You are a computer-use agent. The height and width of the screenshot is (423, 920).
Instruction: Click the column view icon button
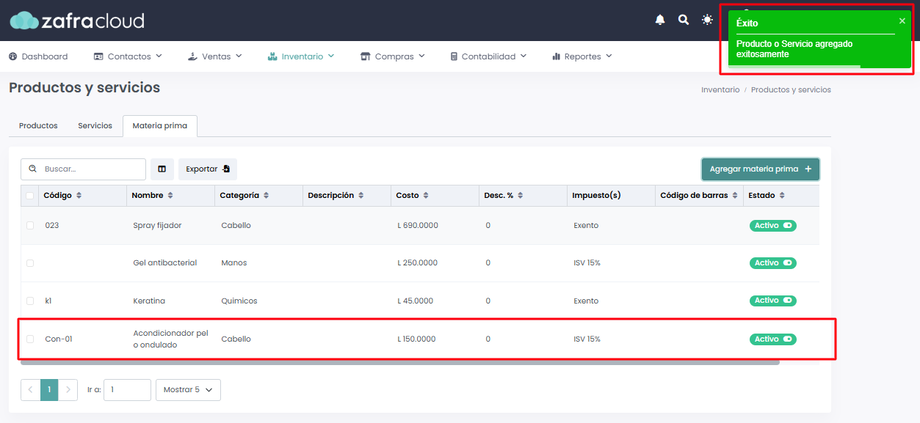tap(162, 169)
